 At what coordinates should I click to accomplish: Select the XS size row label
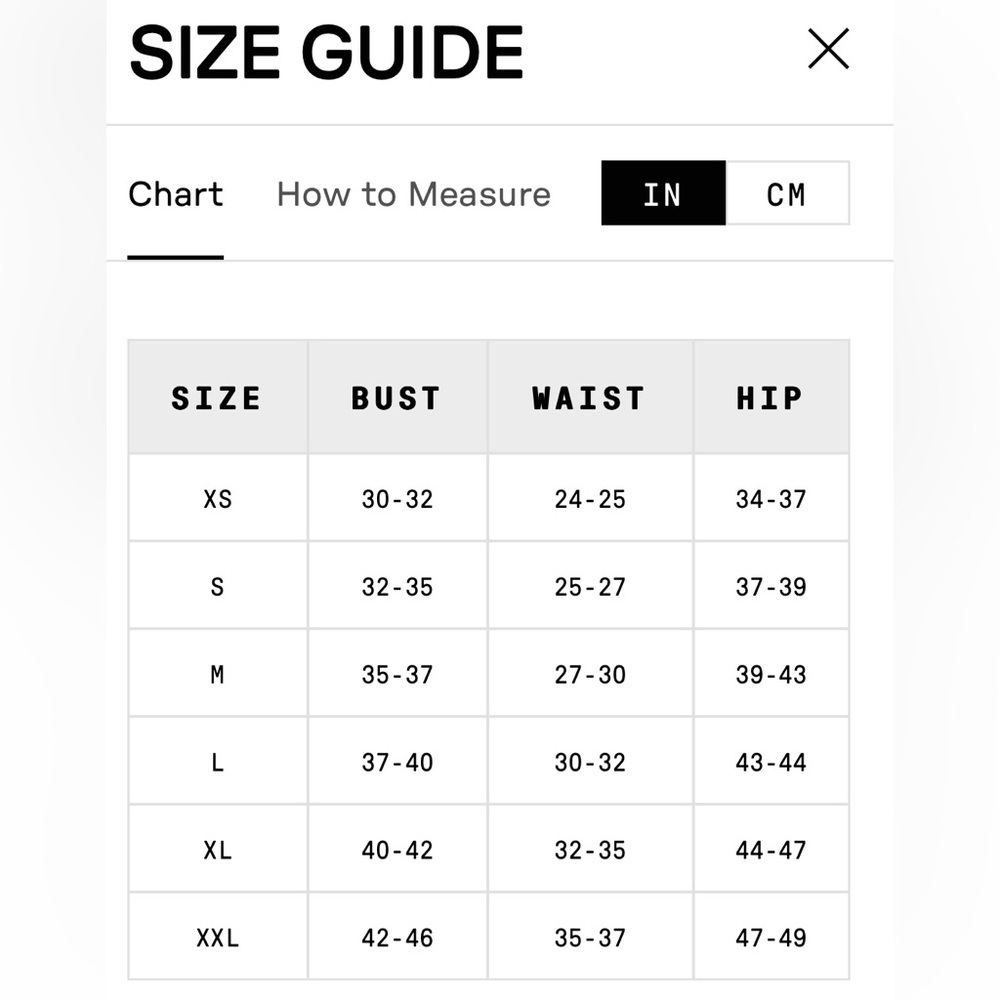[x=217, y=498]
